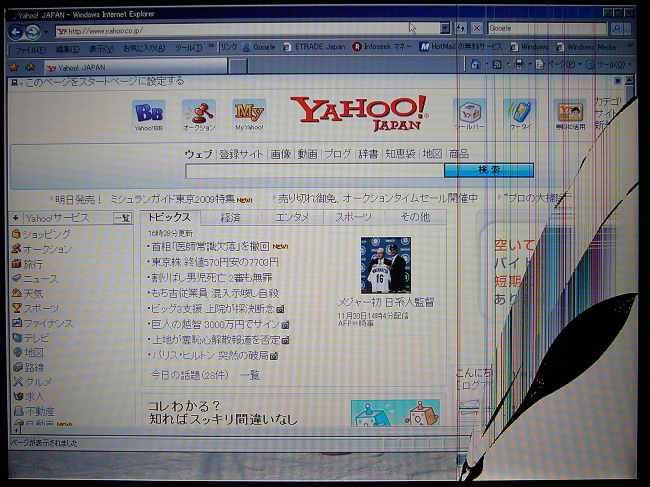The image size is (650, 487).
Task: Select the 登録サイト search category
Action: [x=241, y=154]
